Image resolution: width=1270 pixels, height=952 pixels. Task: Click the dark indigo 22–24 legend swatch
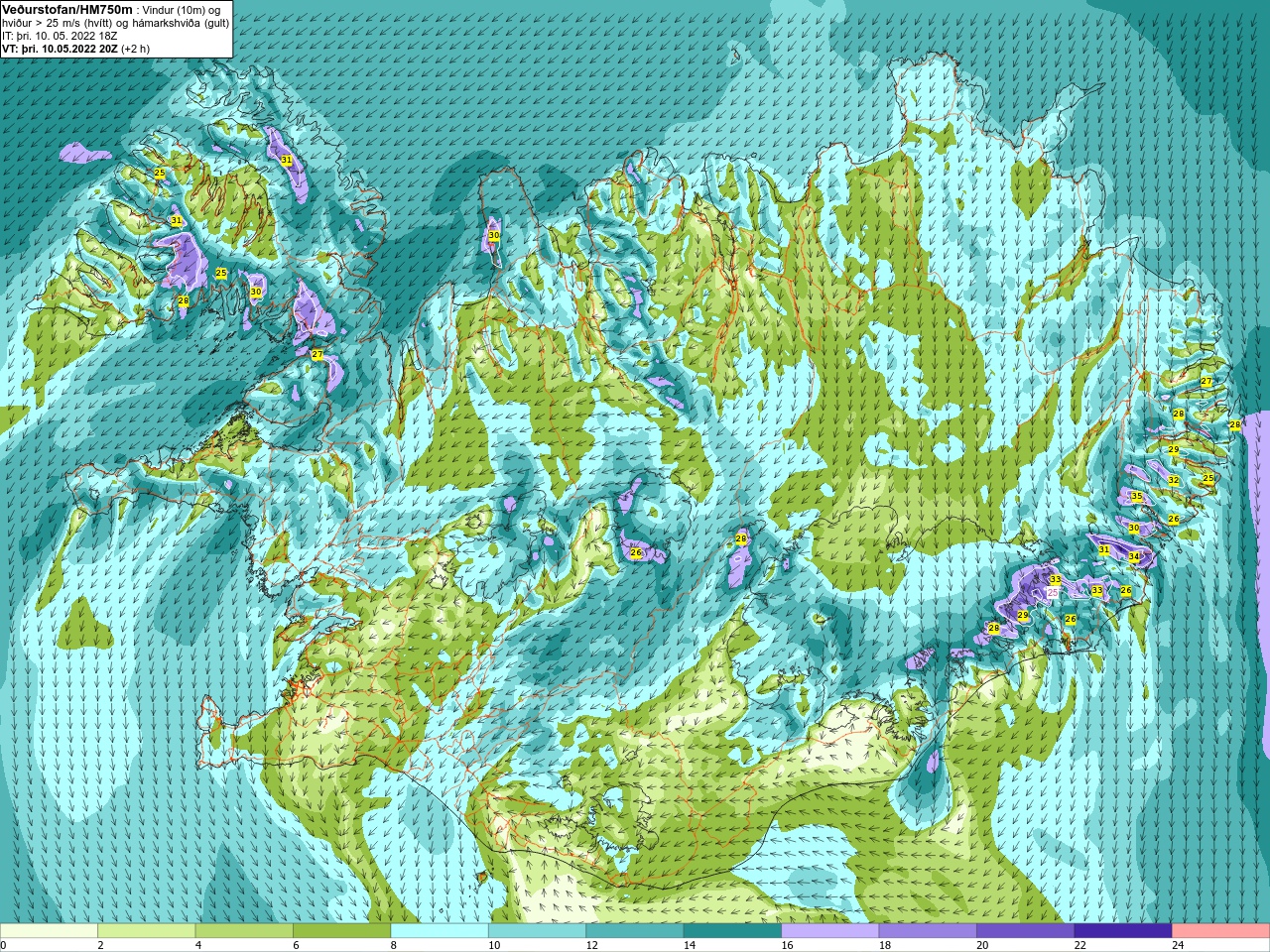click(1123, 931)
